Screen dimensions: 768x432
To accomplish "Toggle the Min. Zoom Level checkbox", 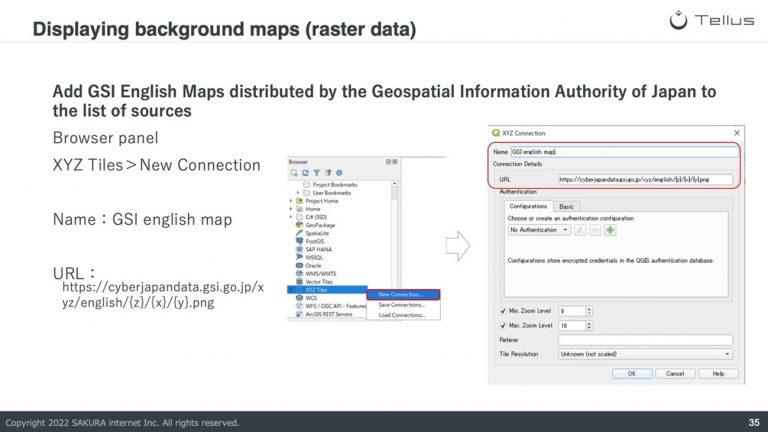I will [503, 311].
